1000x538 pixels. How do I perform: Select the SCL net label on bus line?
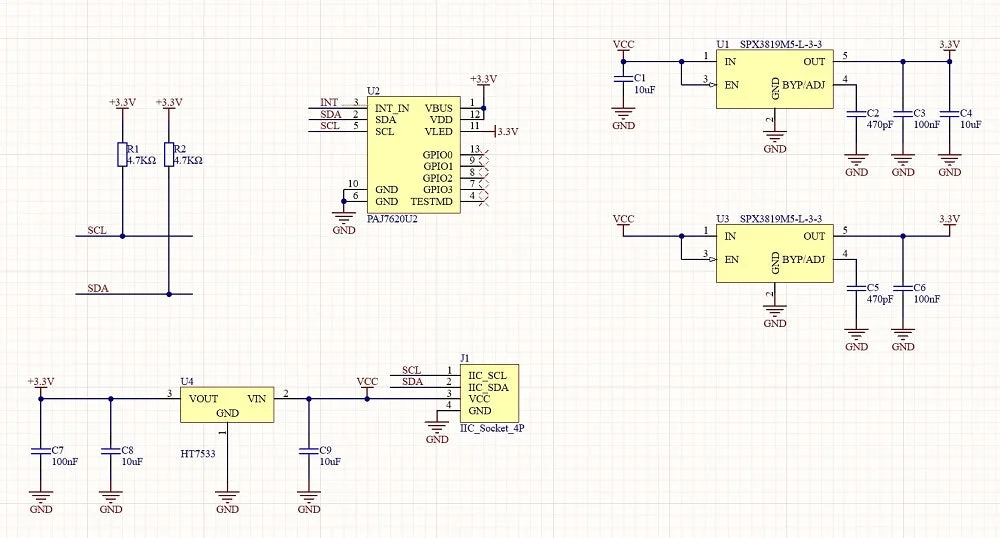click(97, 231)
